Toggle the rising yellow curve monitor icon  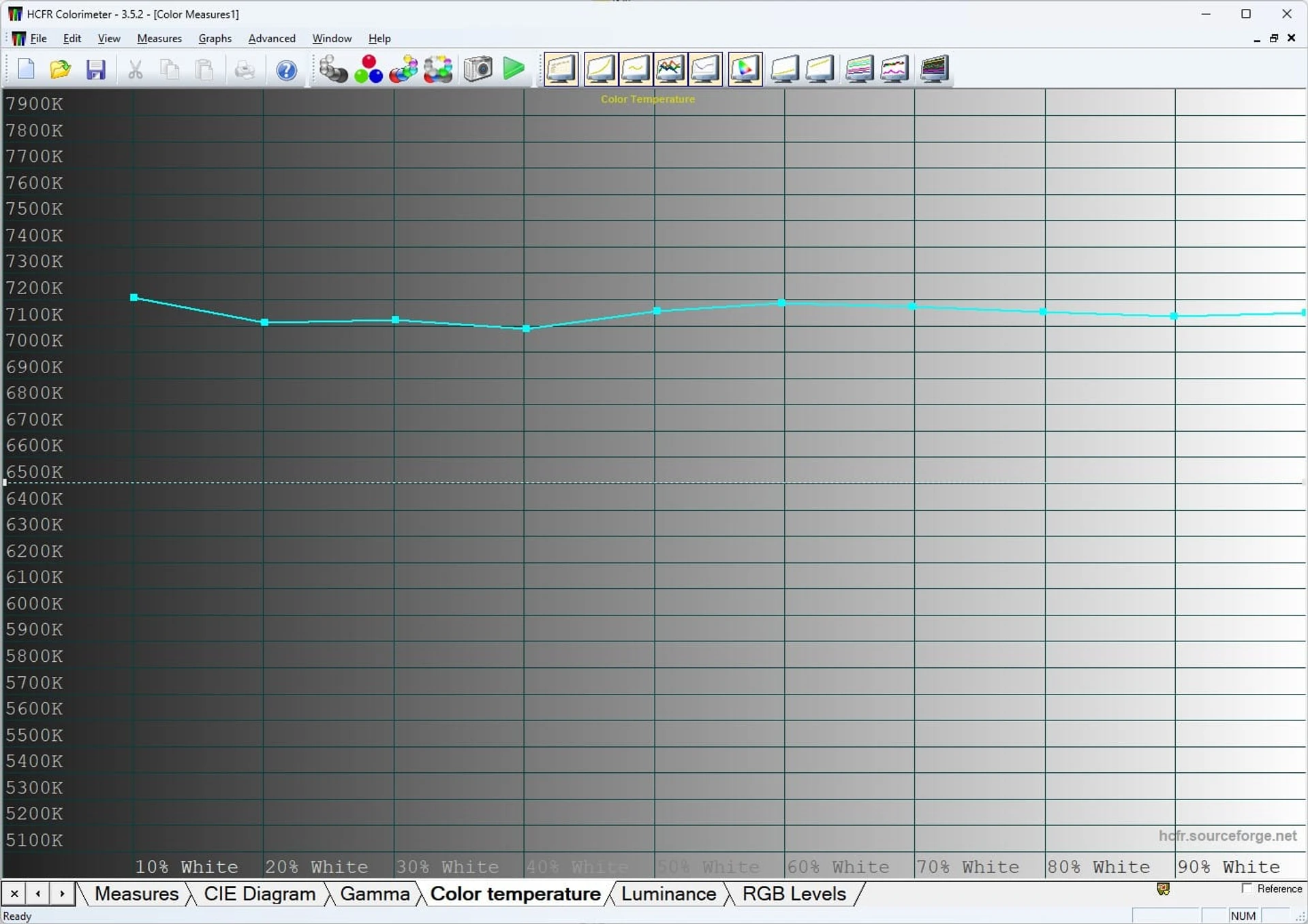coord(600,69)
